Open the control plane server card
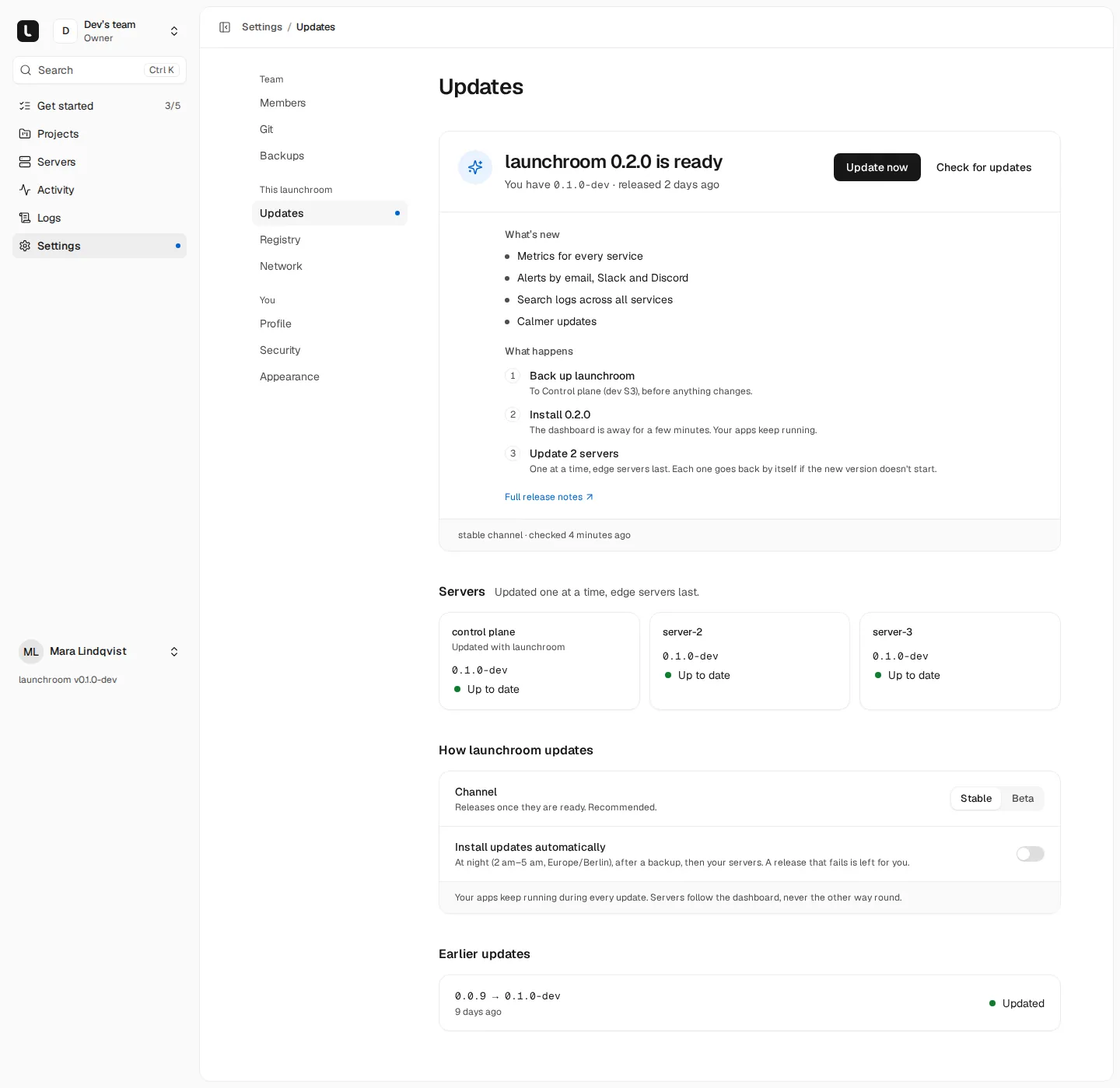The height and width of the screenshot is (1088, 1120). click(539, 661)
